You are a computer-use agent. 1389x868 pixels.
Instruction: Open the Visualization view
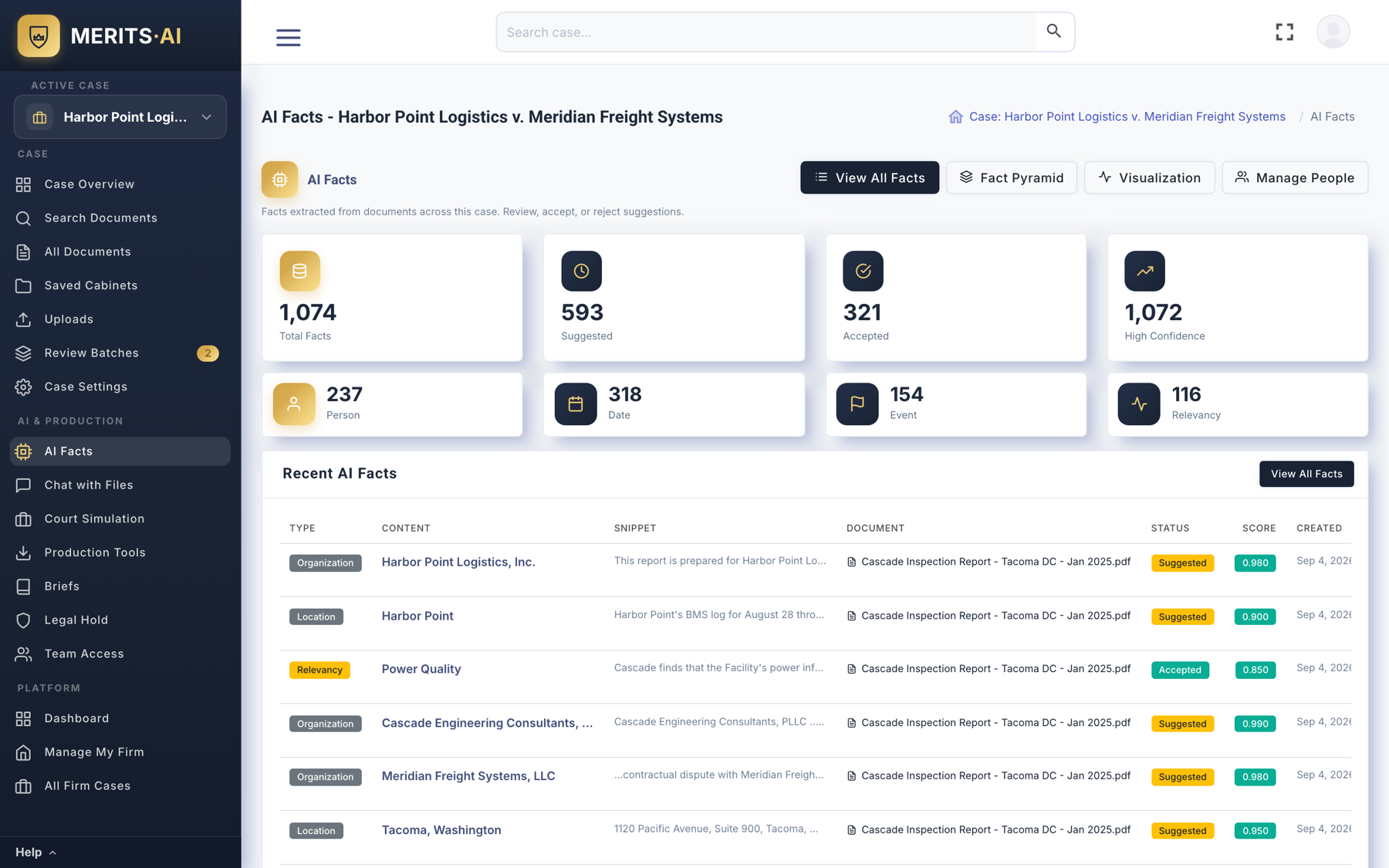(1149, 177)
